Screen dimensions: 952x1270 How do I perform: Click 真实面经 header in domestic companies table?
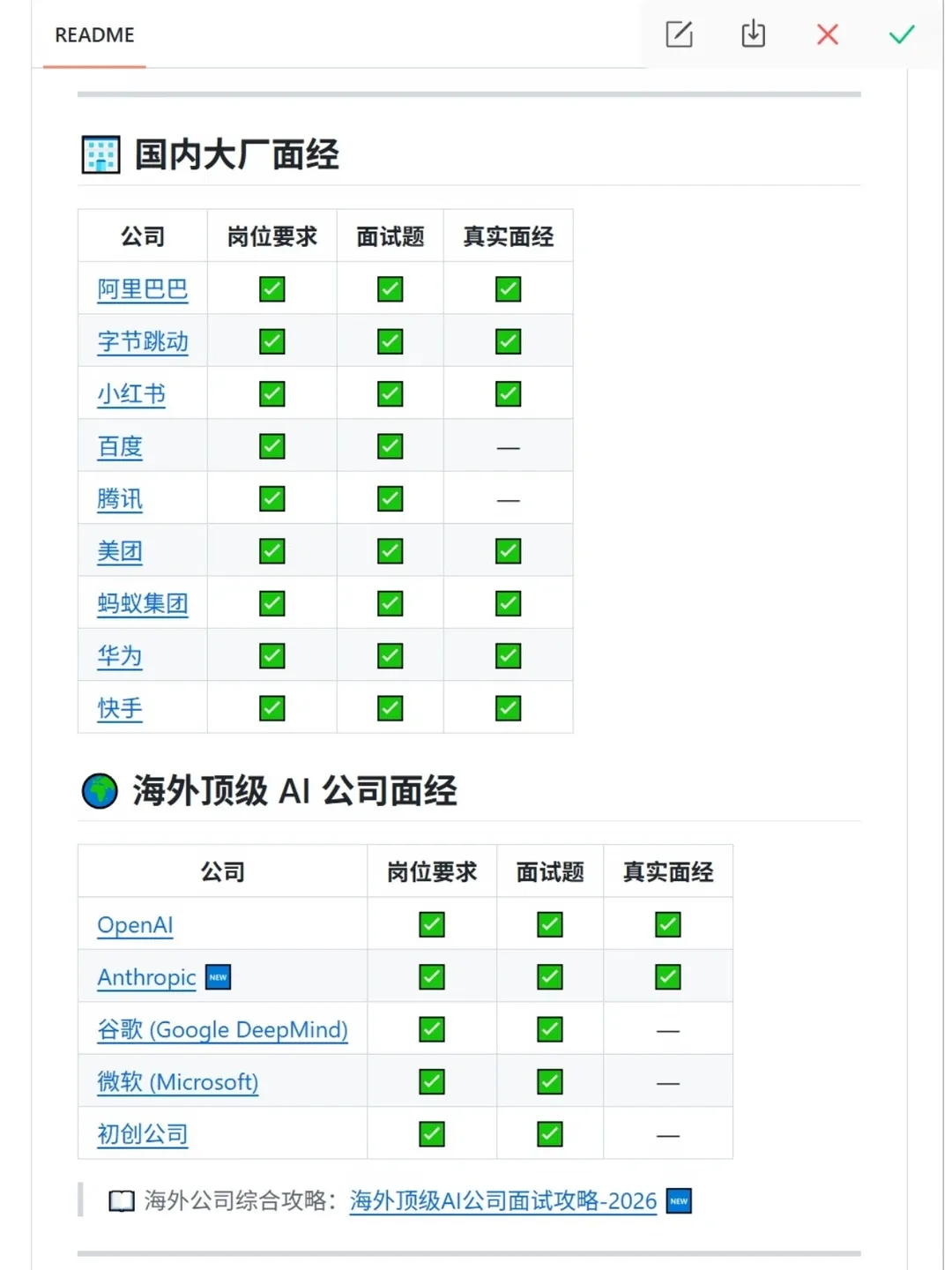point(509,236)
